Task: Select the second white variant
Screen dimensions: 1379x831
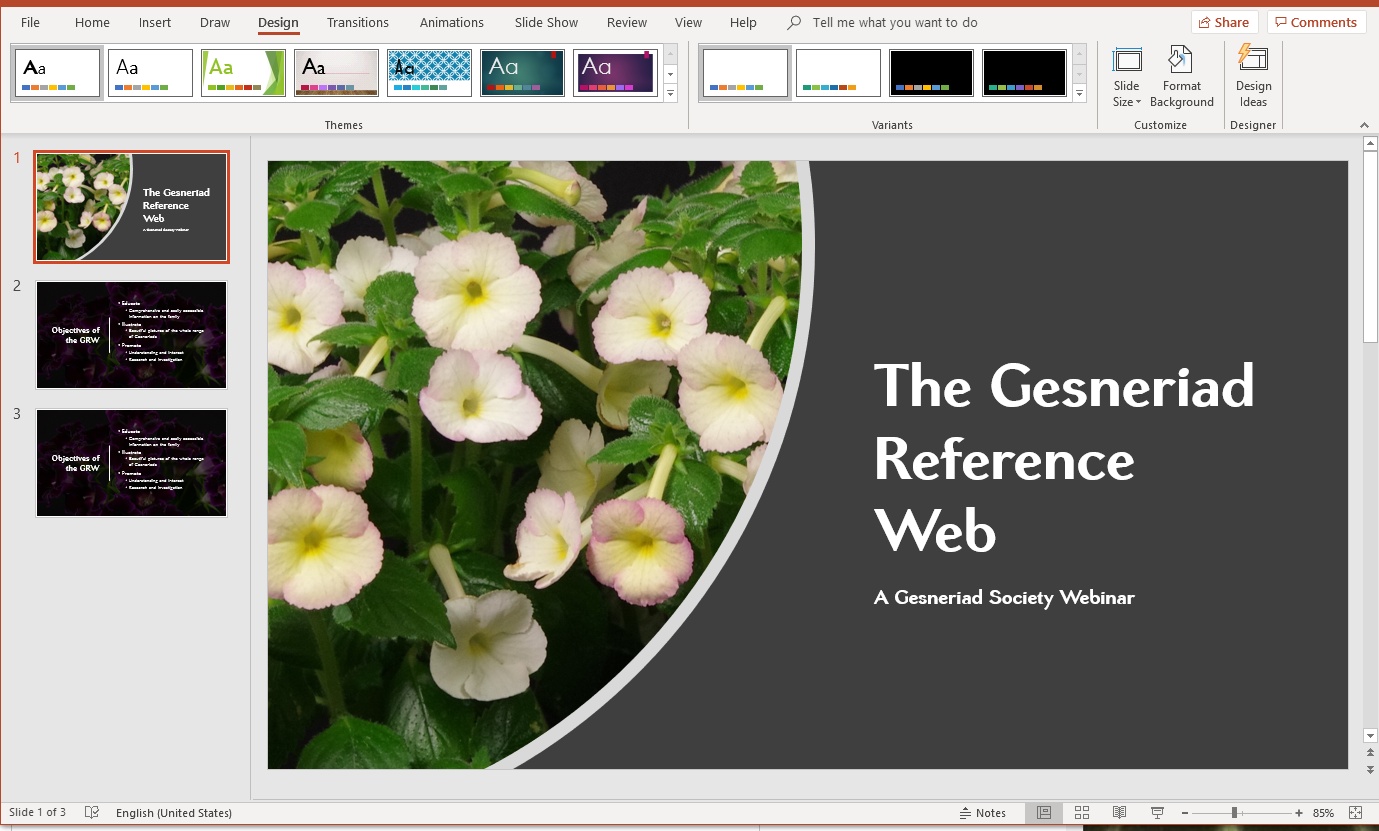Action: [x=838, y=73]
